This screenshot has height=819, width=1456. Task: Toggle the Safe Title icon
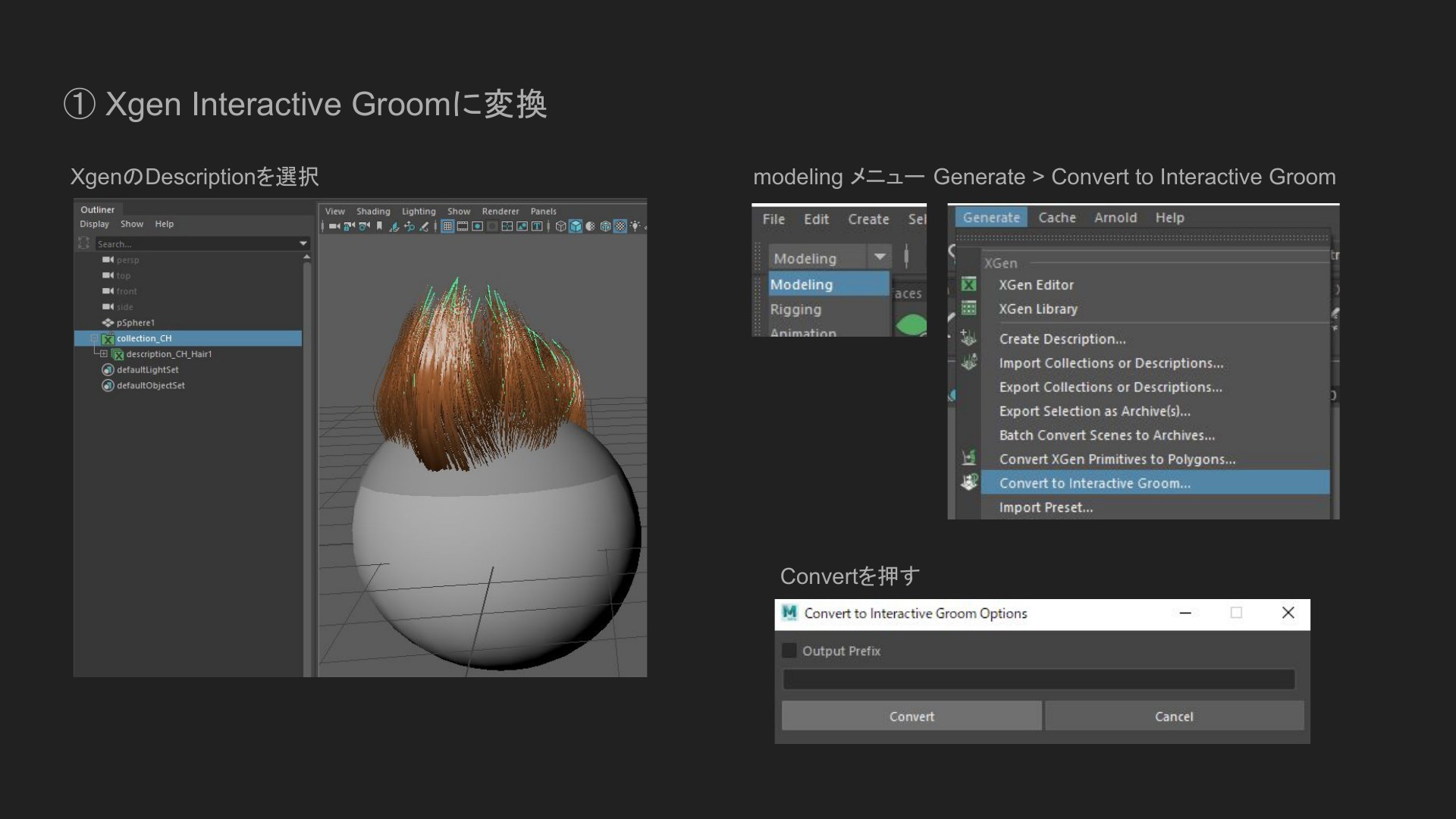[x=537, y=226]
